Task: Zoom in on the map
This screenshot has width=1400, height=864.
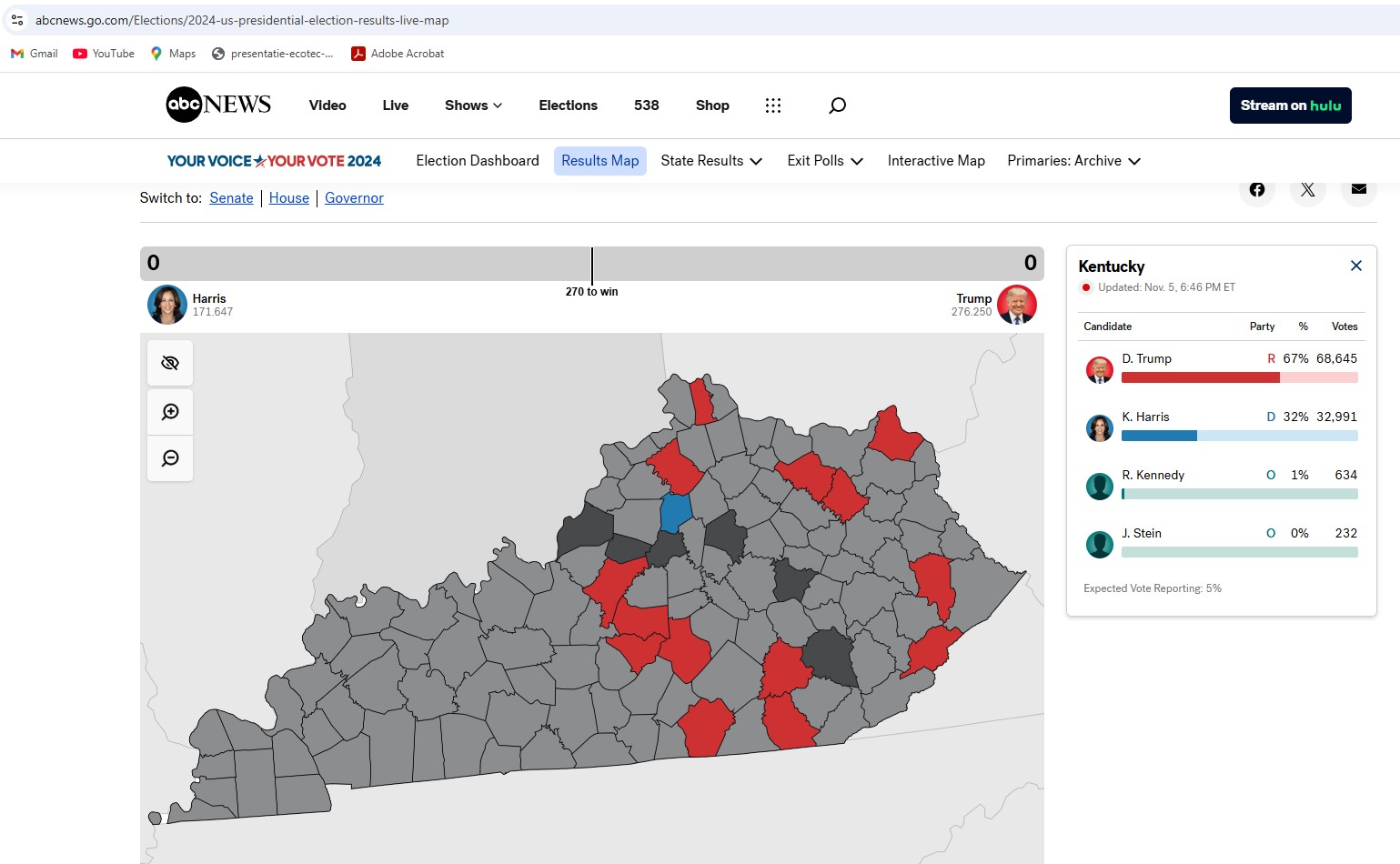Action: point(170,412)
